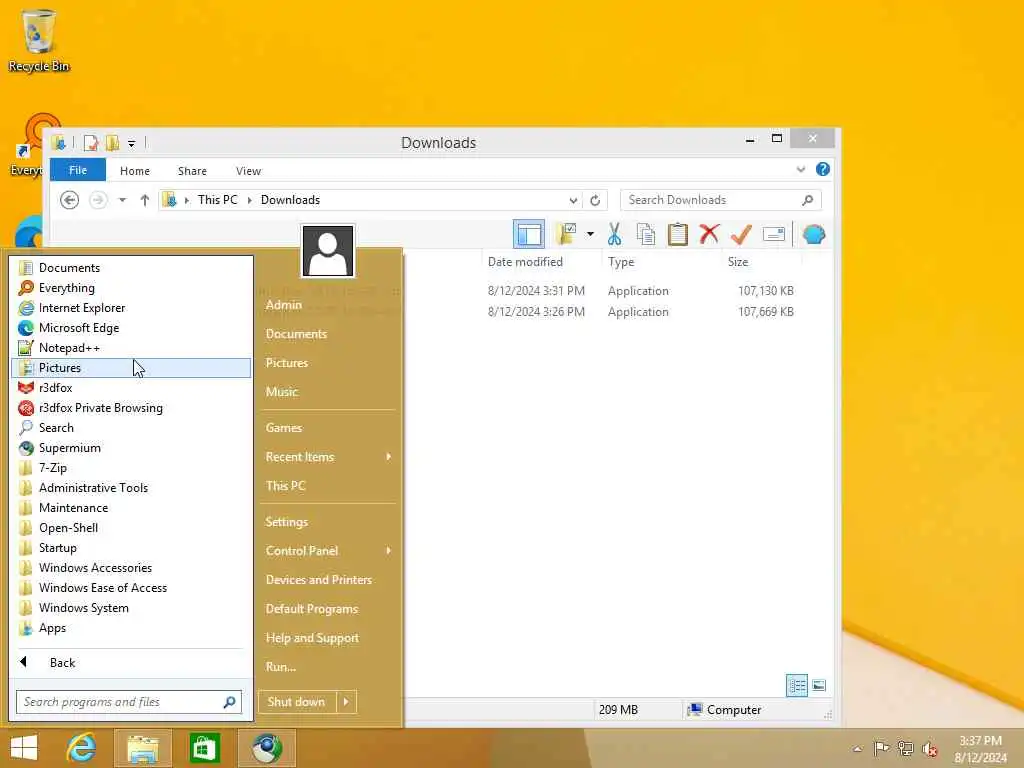
Task: Open the Share ribbon tab
Action: pyautogui.click(x=192, y=170)
